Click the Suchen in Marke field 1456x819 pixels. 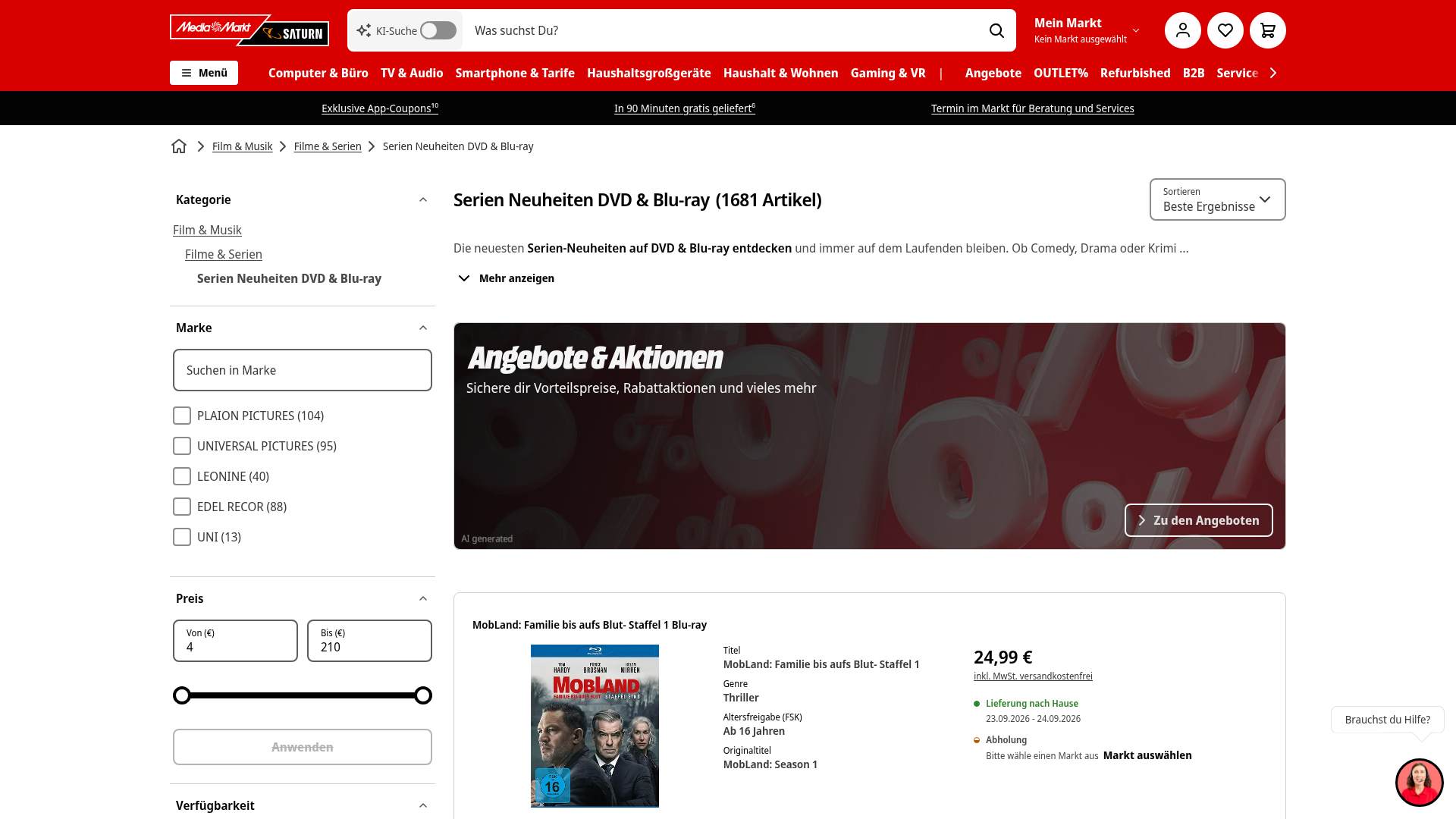tap(303, 370)
